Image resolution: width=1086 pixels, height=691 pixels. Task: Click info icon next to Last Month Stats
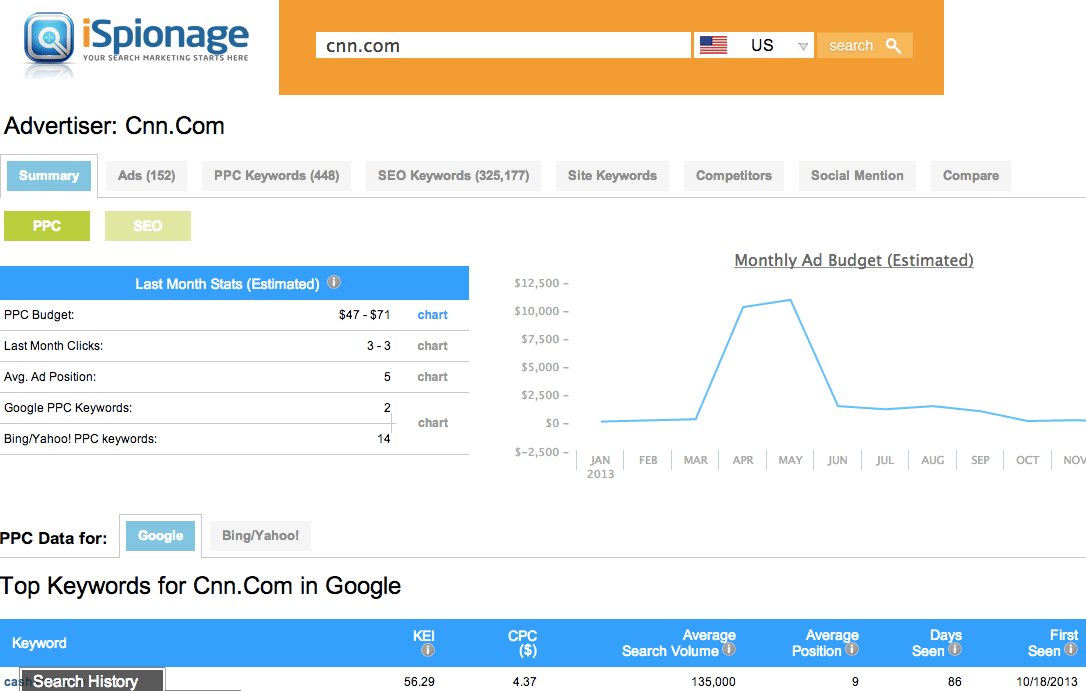pyautogui.click(x=334, y=283)
